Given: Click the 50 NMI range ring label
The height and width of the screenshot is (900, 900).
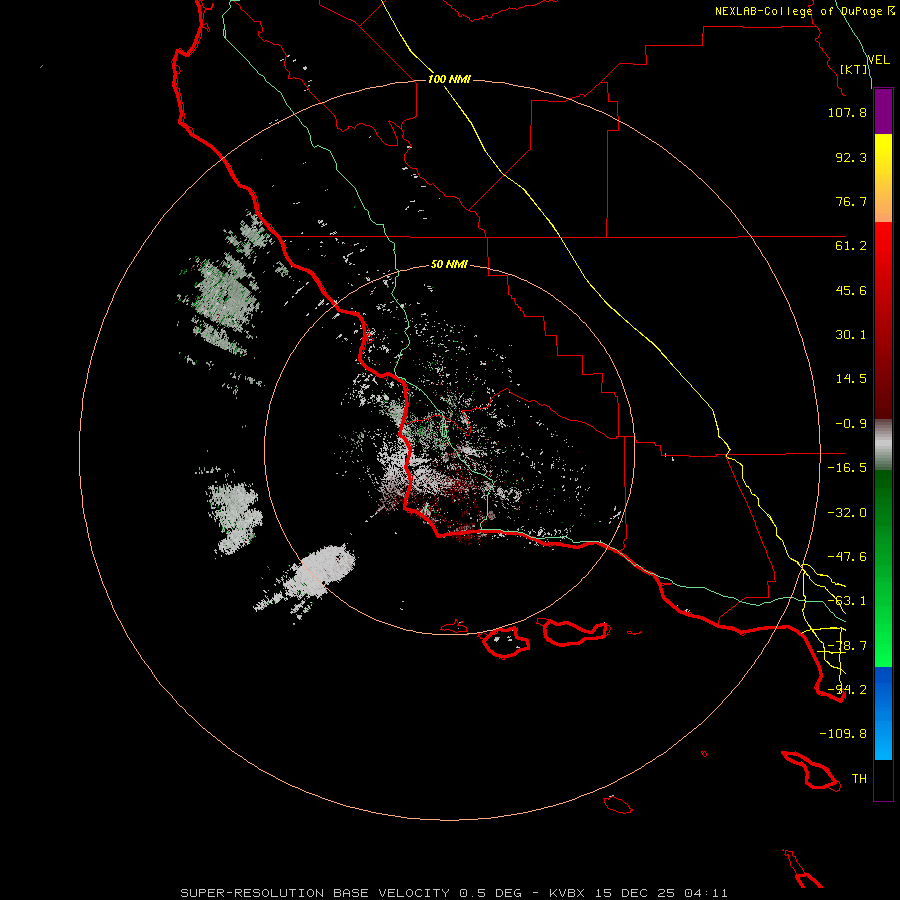Looking at the screenshot, I should click(x=449, y=265).
